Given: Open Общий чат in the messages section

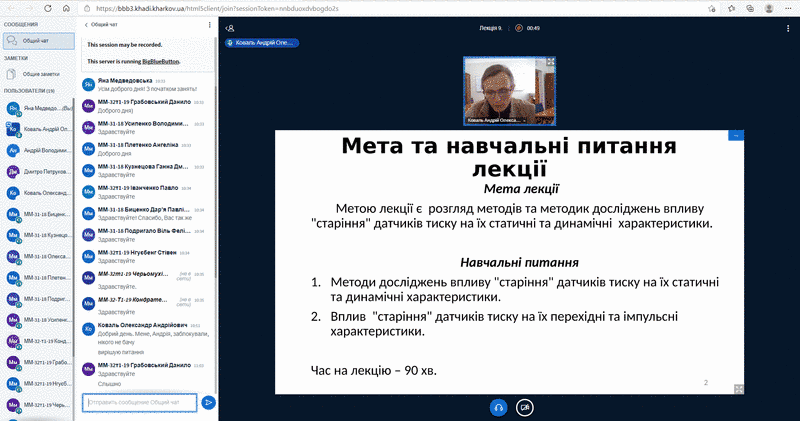Looking at the screenshot, I should [x=37, y=41].
